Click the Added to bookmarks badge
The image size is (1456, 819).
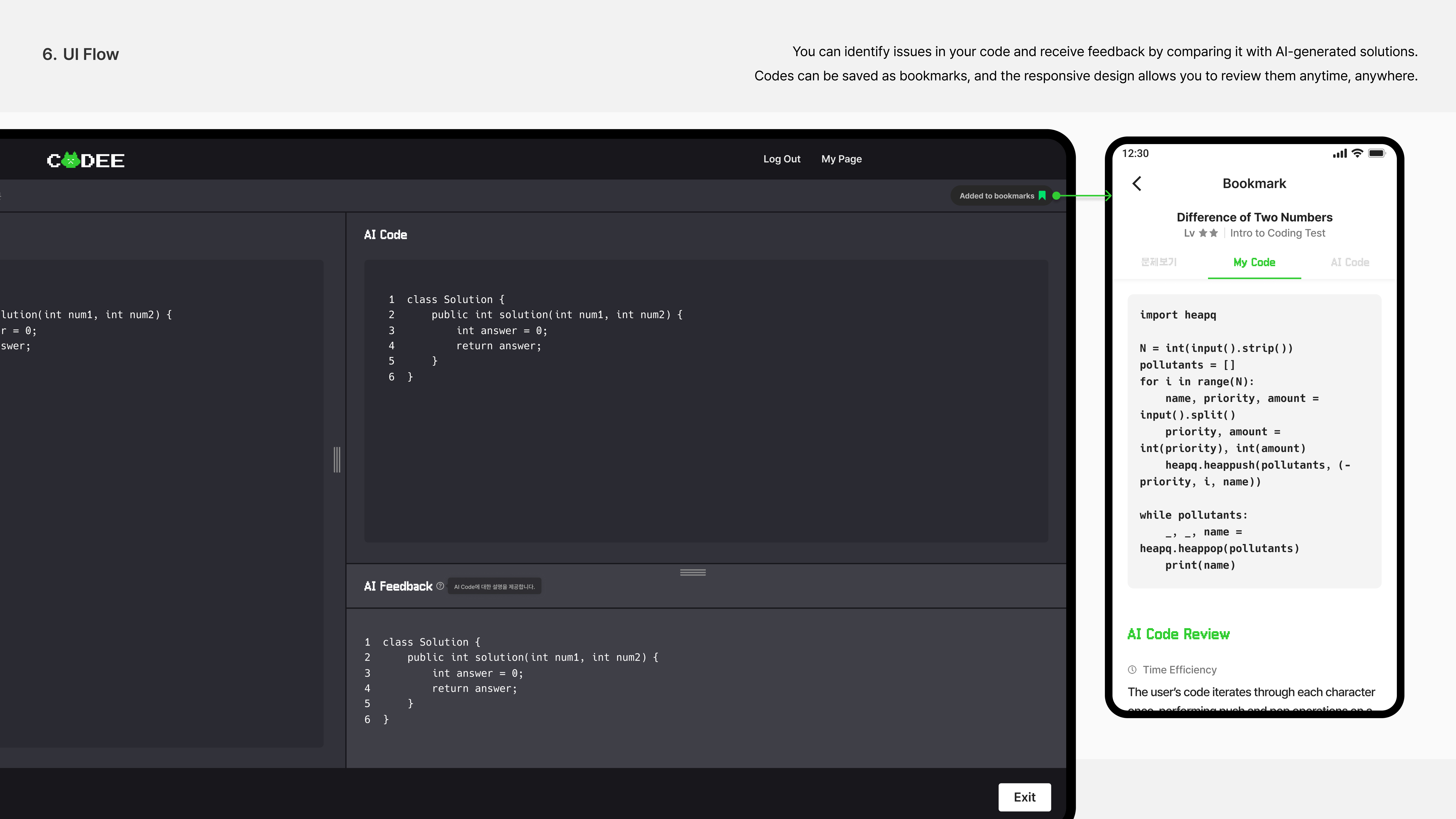pyautogui.click(x=996, y=196)
